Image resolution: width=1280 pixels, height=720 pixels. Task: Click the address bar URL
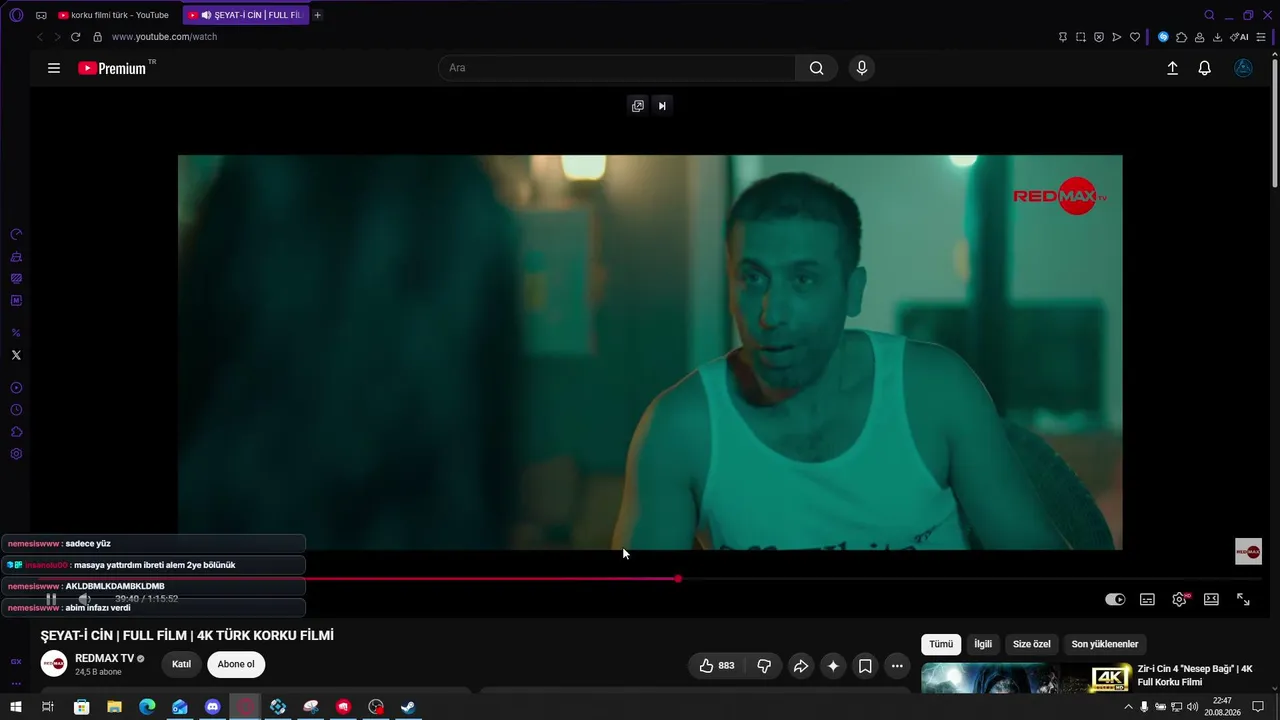pyautogui.click(x=164, y=37)
